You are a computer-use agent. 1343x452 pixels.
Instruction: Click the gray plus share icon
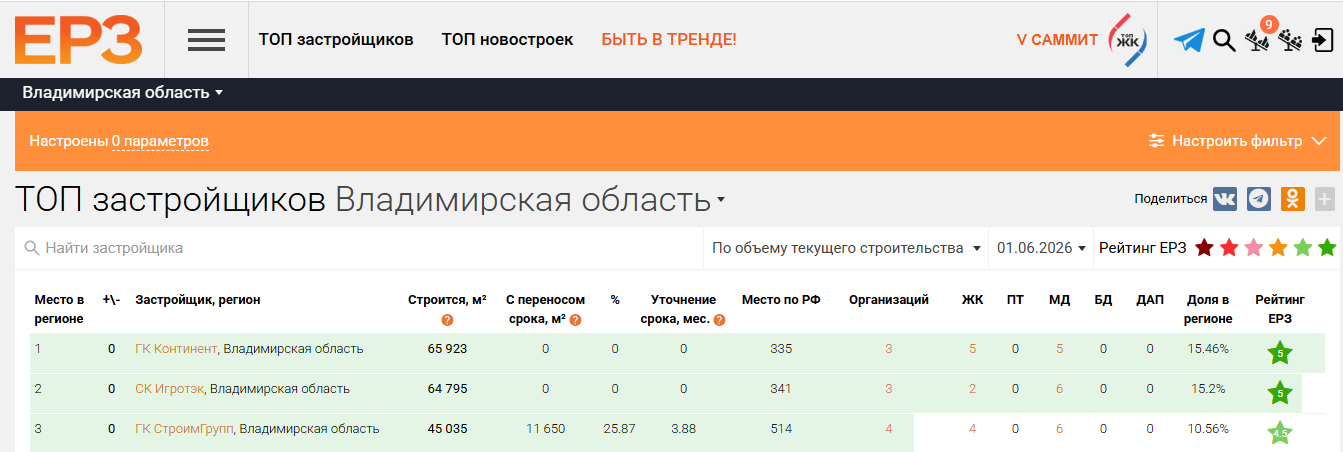tap(1325, 199)
